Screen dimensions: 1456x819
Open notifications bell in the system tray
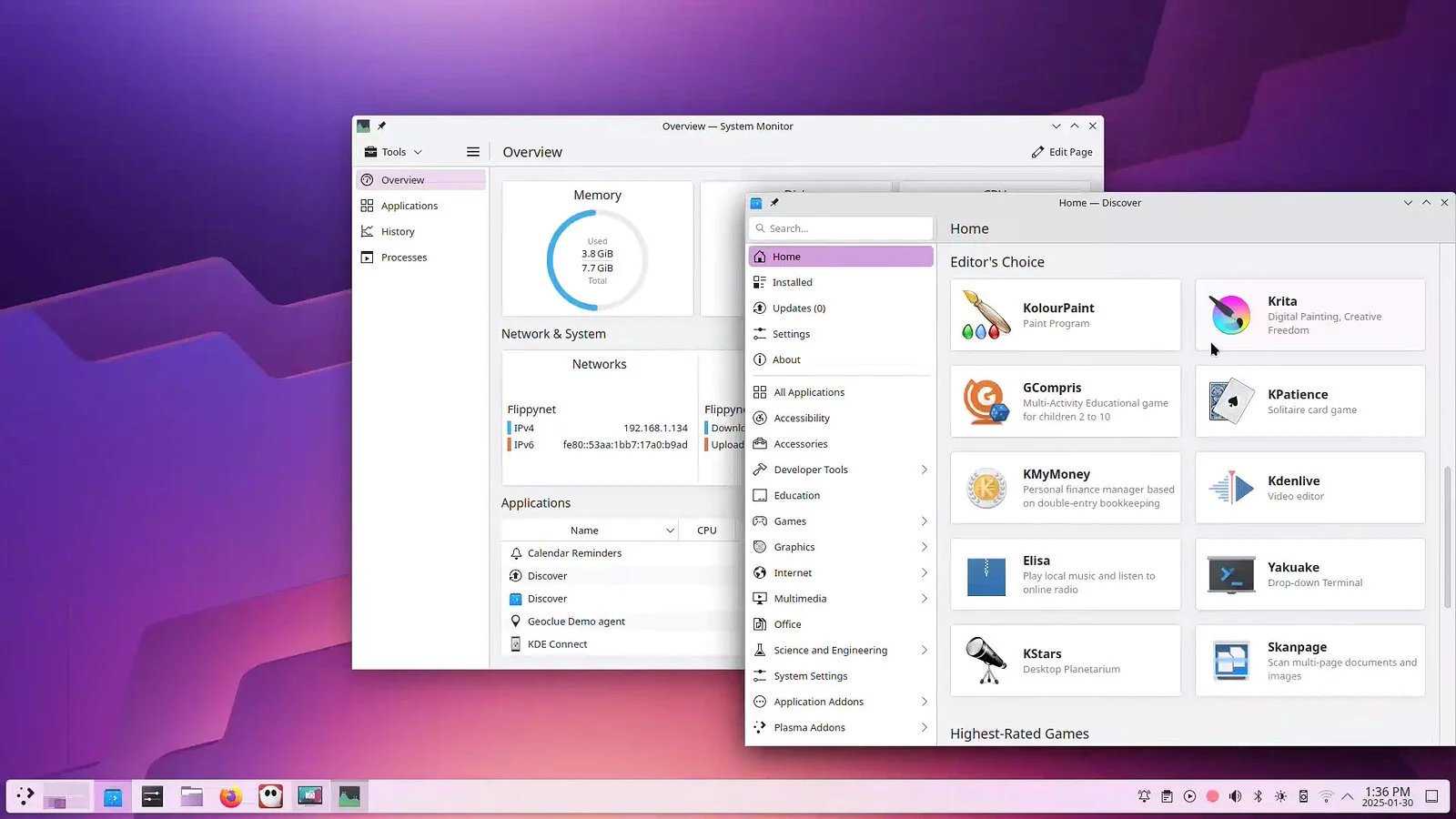point(1144,796)
